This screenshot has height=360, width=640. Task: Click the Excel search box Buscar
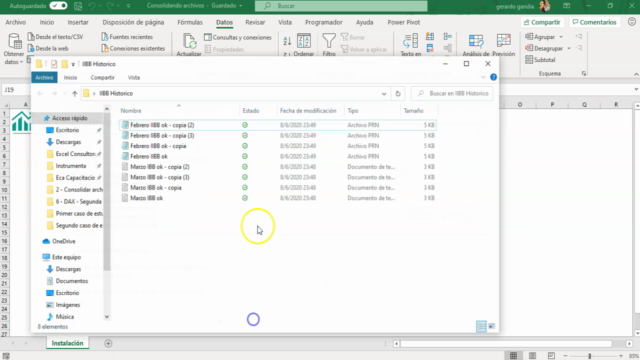tap(341, 6)
